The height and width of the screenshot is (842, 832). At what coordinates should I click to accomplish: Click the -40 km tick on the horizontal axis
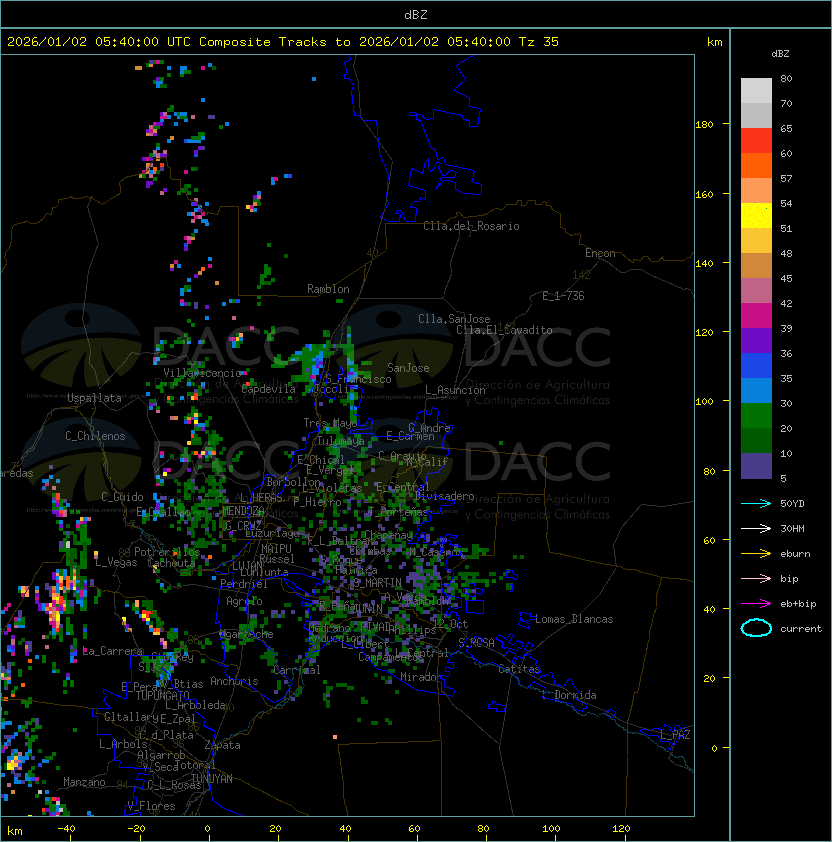(66, 829)
